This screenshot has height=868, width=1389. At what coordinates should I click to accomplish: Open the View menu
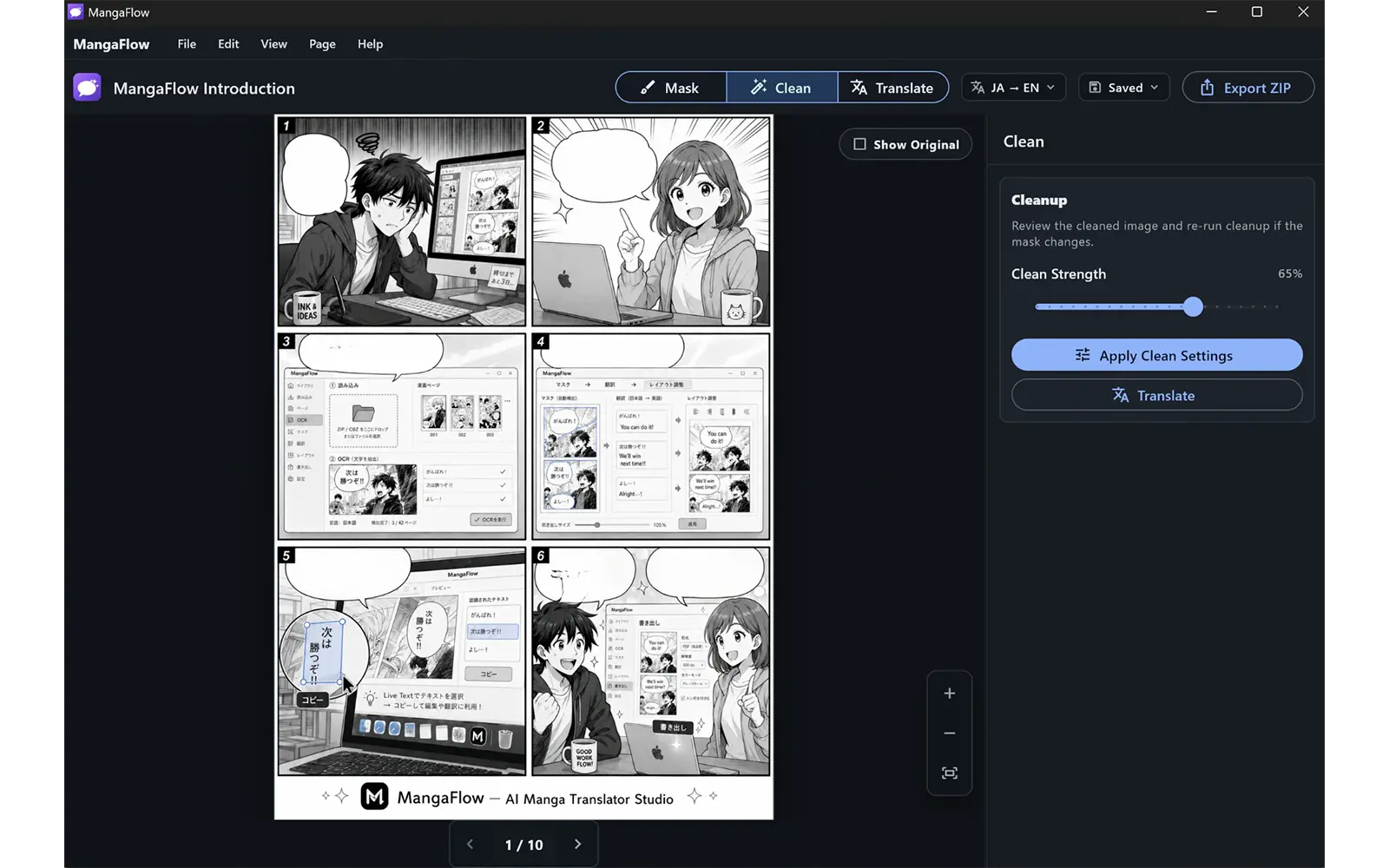(x=273, y=44)
